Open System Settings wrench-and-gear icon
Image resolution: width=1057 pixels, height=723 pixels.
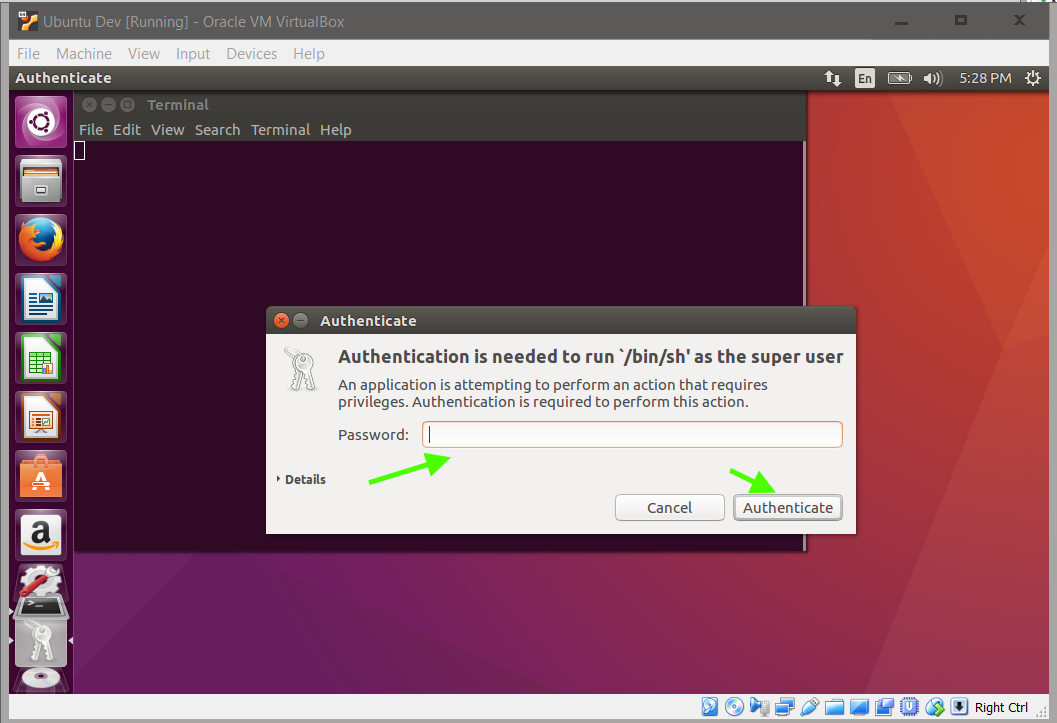[41, 579]
